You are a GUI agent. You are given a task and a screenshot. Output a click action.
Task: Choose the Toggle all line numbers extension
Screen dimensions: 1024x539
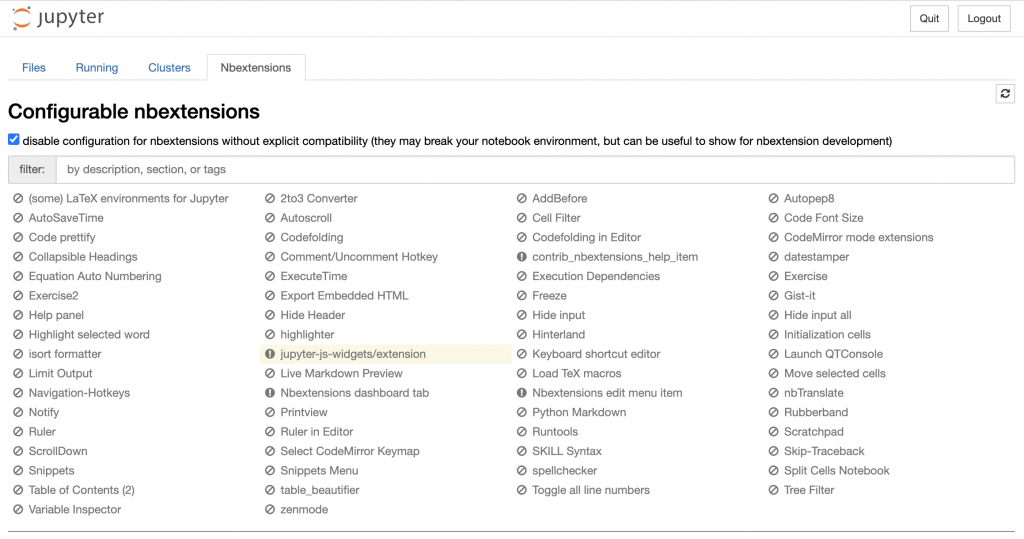(591, 490)
